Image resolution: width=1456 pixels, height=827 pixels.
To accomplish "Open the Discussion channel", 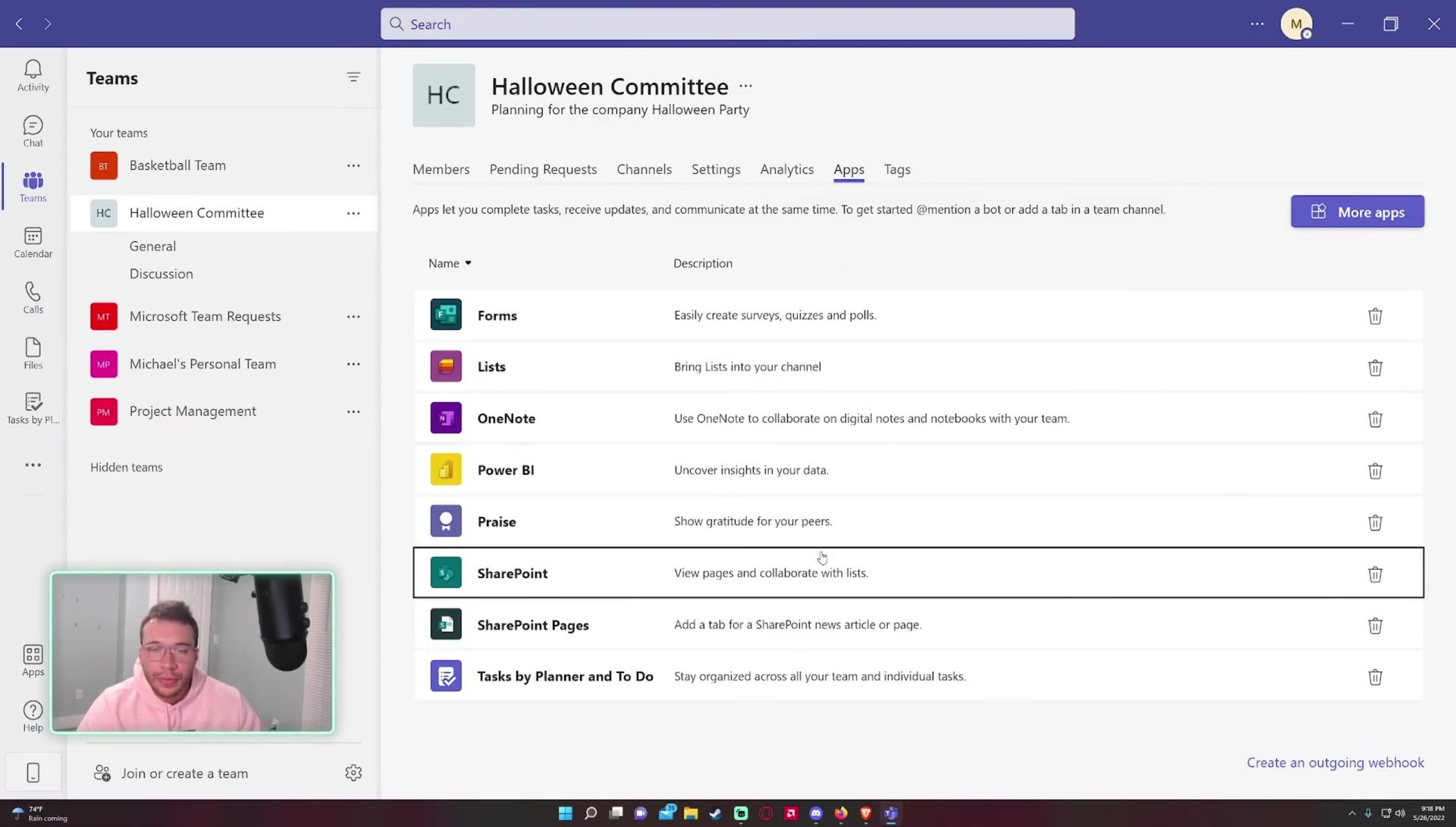I will (161, 274).
